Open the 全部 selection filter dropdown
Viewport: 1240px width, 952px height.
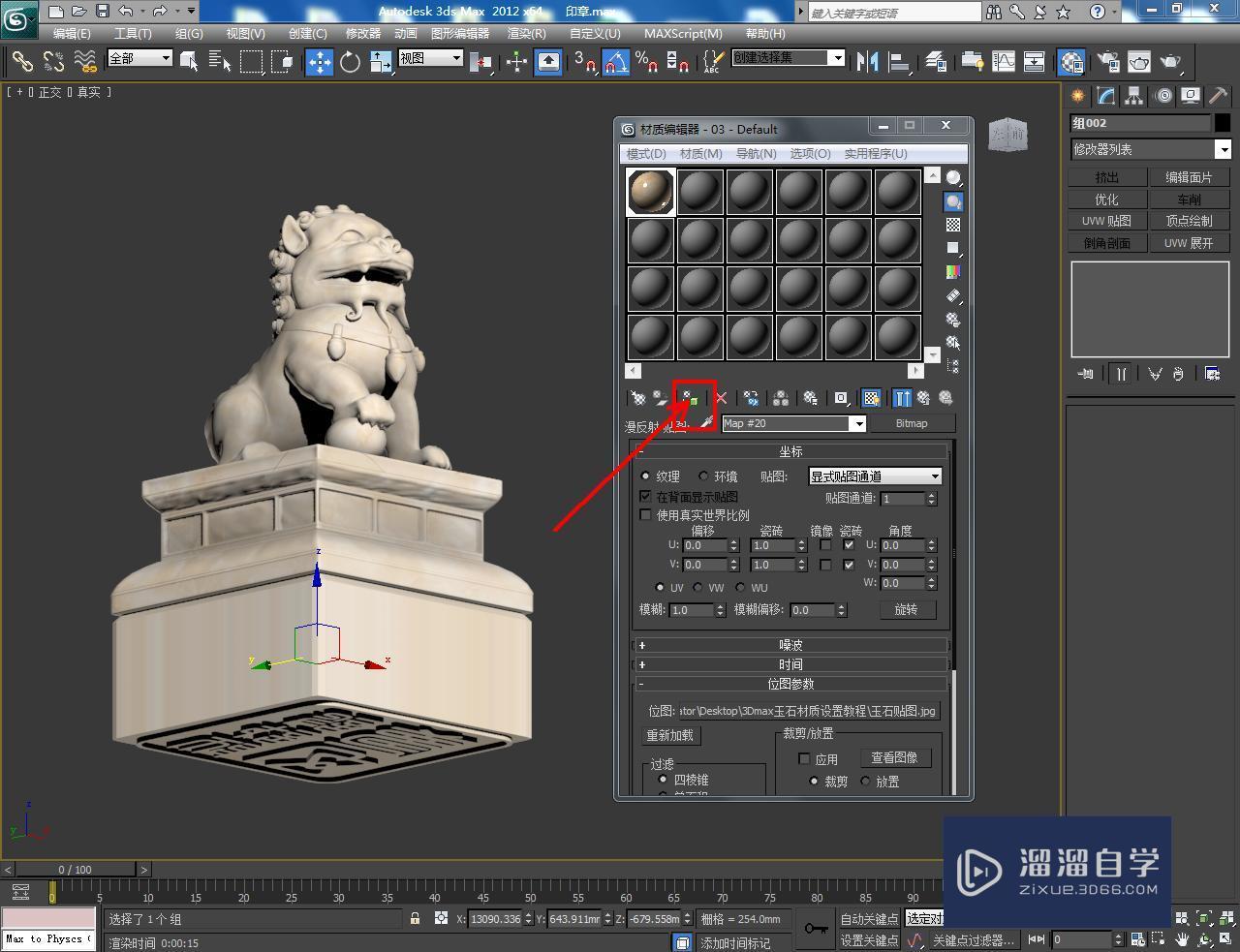(x=139, y=58)
